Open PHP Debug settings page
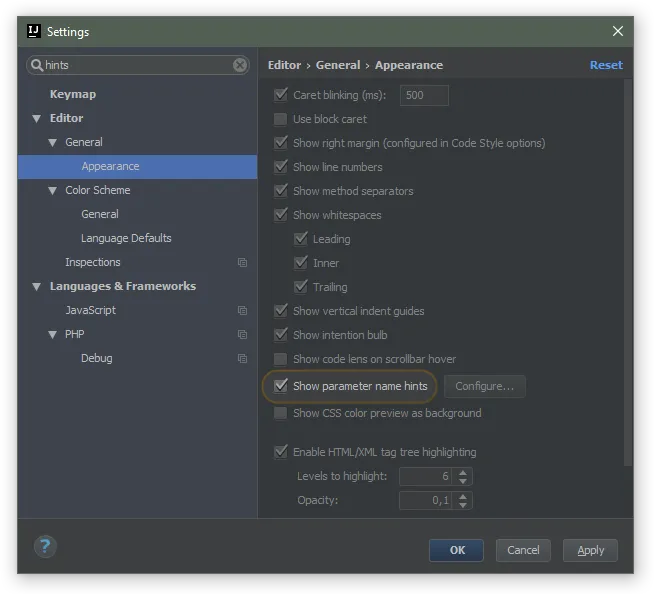654x594 pixels. point(96,358)
